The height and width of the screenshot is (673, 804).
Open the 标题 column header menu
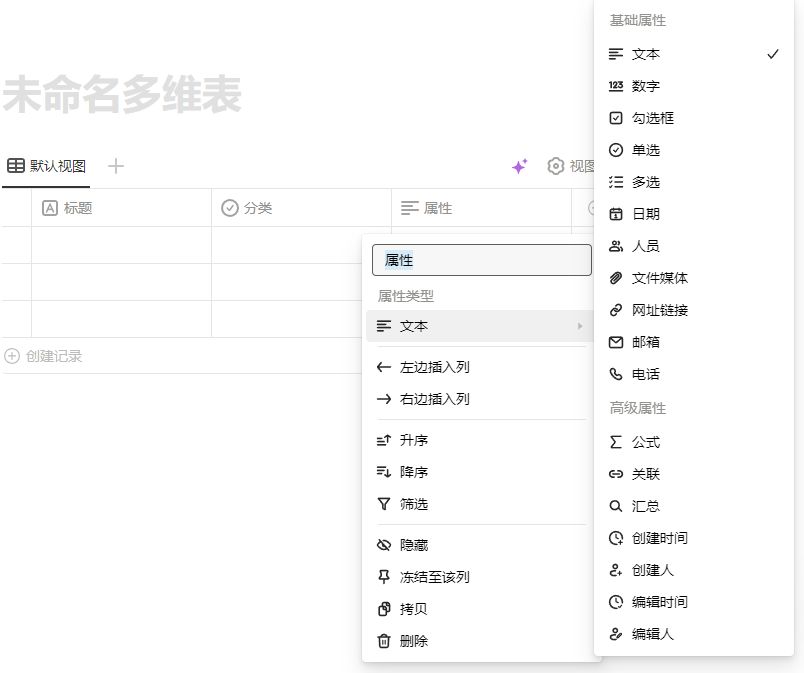[121, 208]
